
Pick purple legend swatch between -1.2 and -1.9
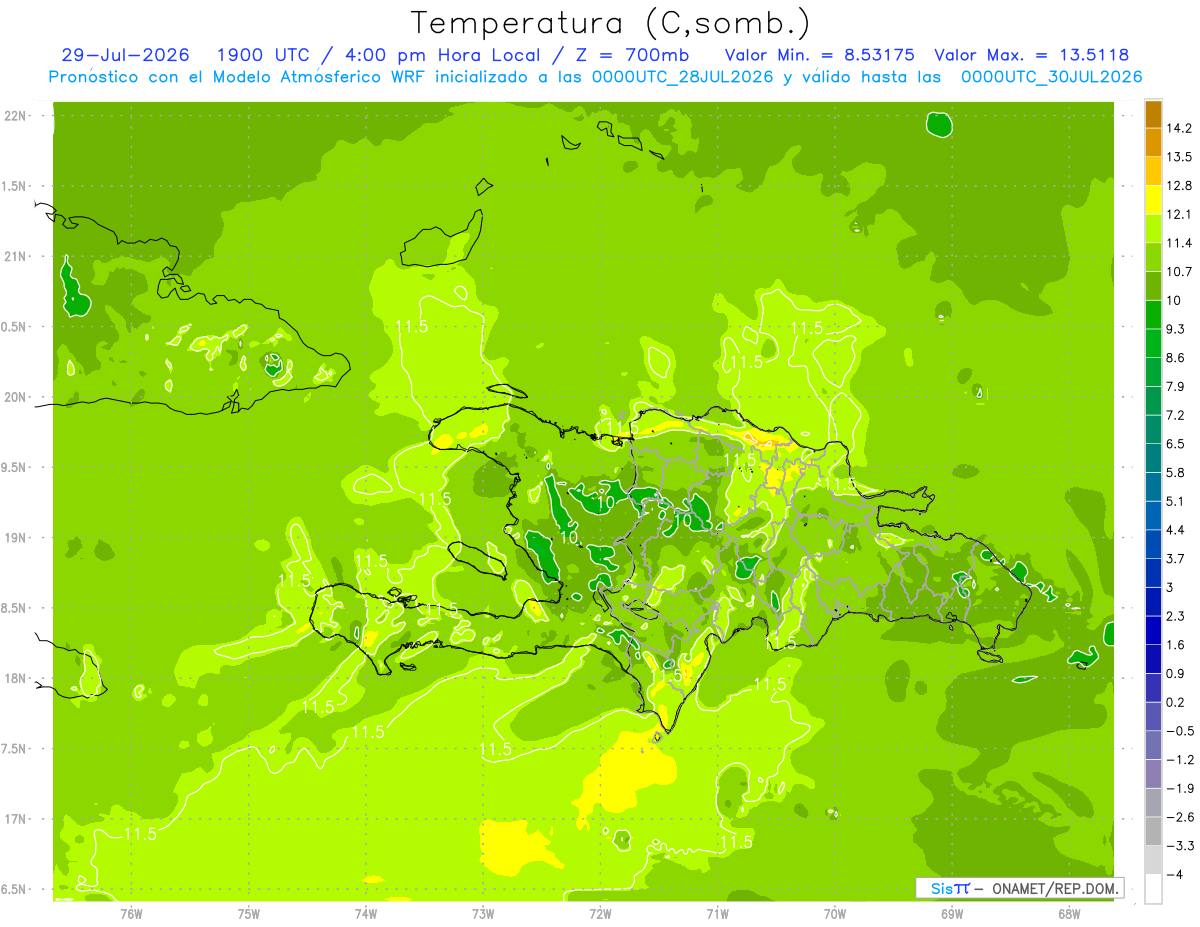(x=1153, y=774)
